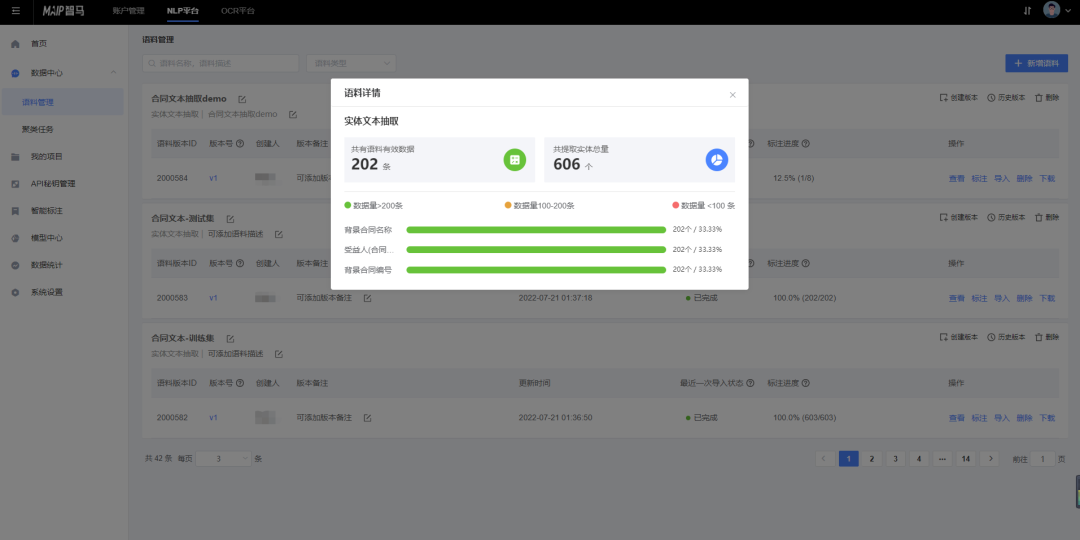Click 版本号 help icon in 训练集 table

click(240, 383)
